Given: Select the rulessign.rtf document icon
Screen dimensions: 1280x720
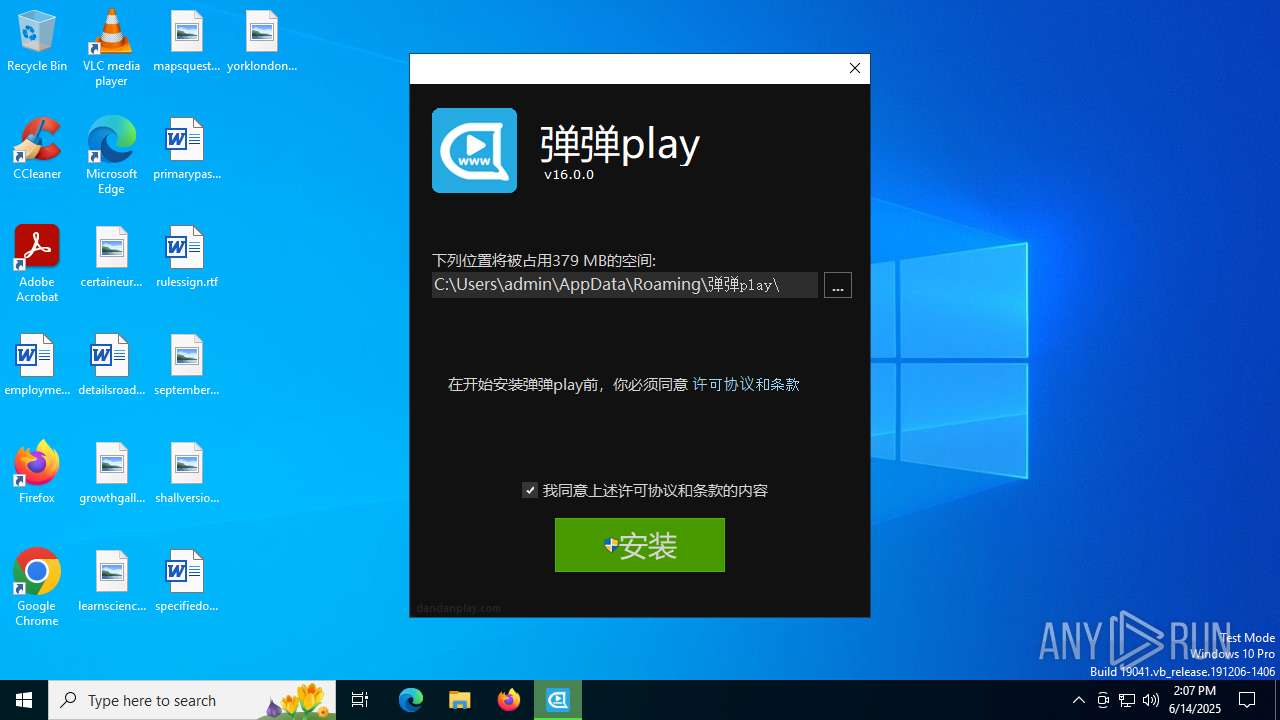Looking at the screenshot, I should point(186,257).
